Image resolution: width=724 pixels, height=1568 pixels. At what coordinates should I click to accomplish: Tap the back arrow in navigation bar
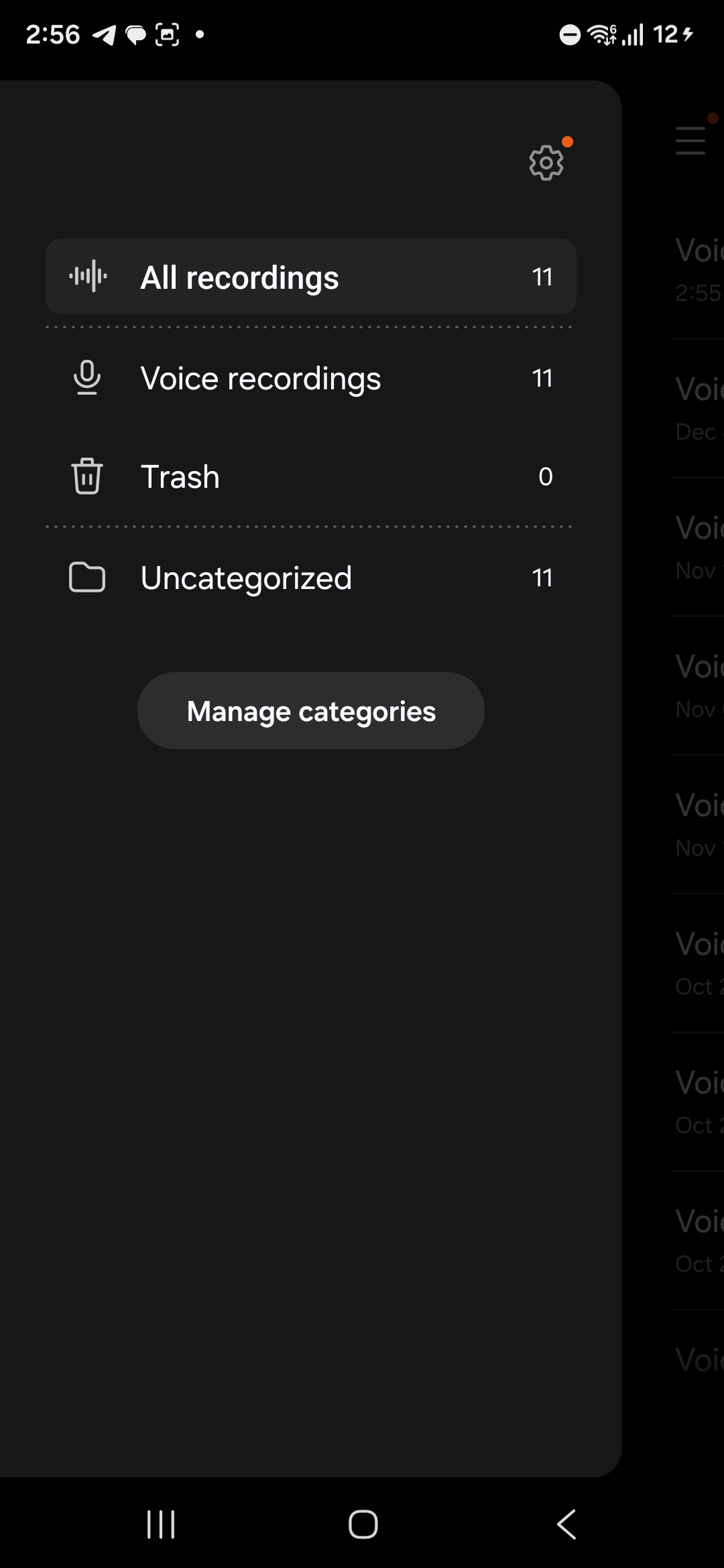pyautogui.click(x=565, y=1524)
